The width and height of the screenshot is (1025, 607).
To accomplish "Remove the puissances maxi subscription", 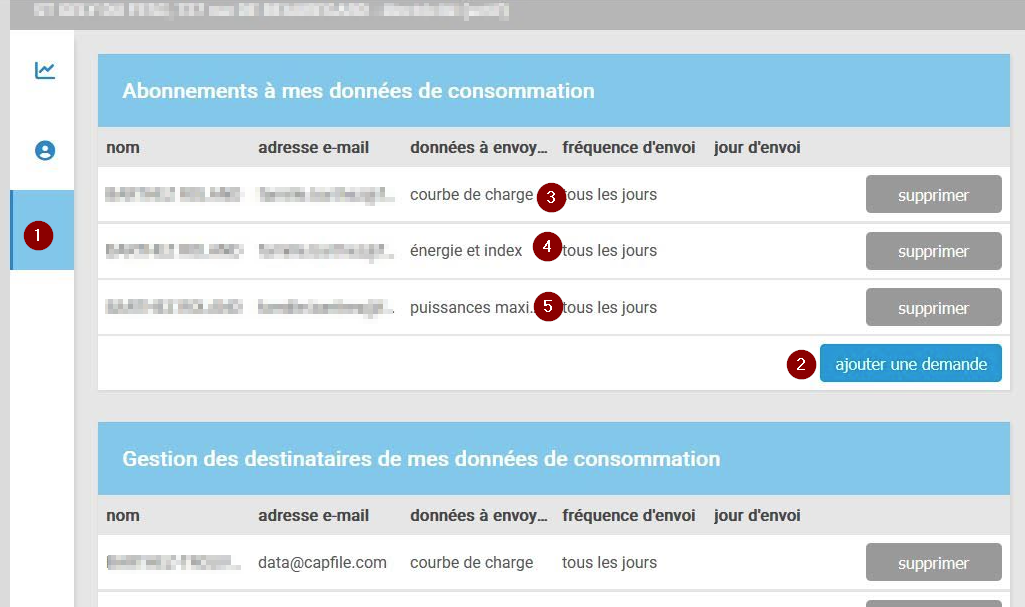I will coord(933,308).
